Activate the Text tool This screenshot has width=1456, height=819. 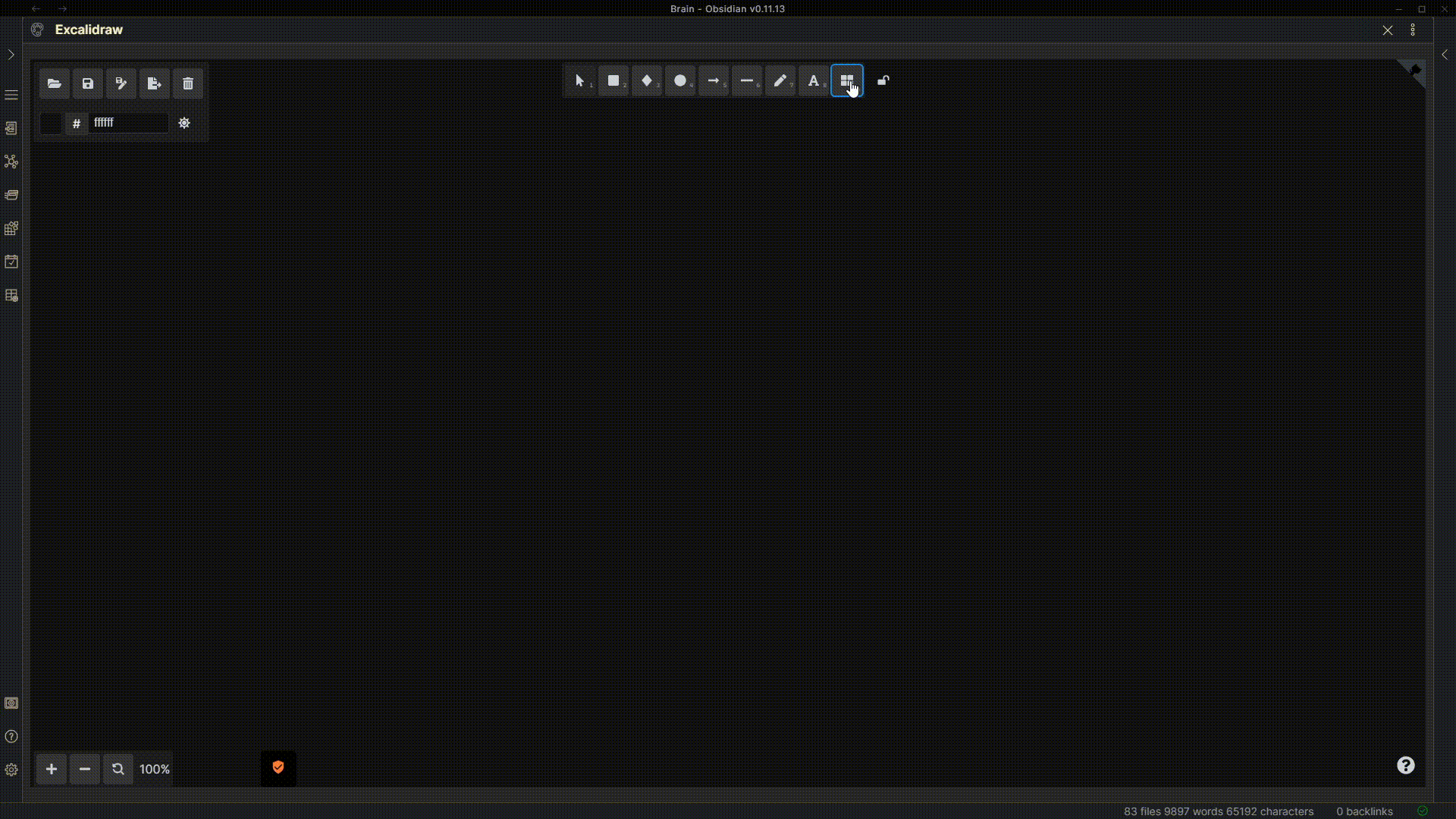[x=814, y=81]
